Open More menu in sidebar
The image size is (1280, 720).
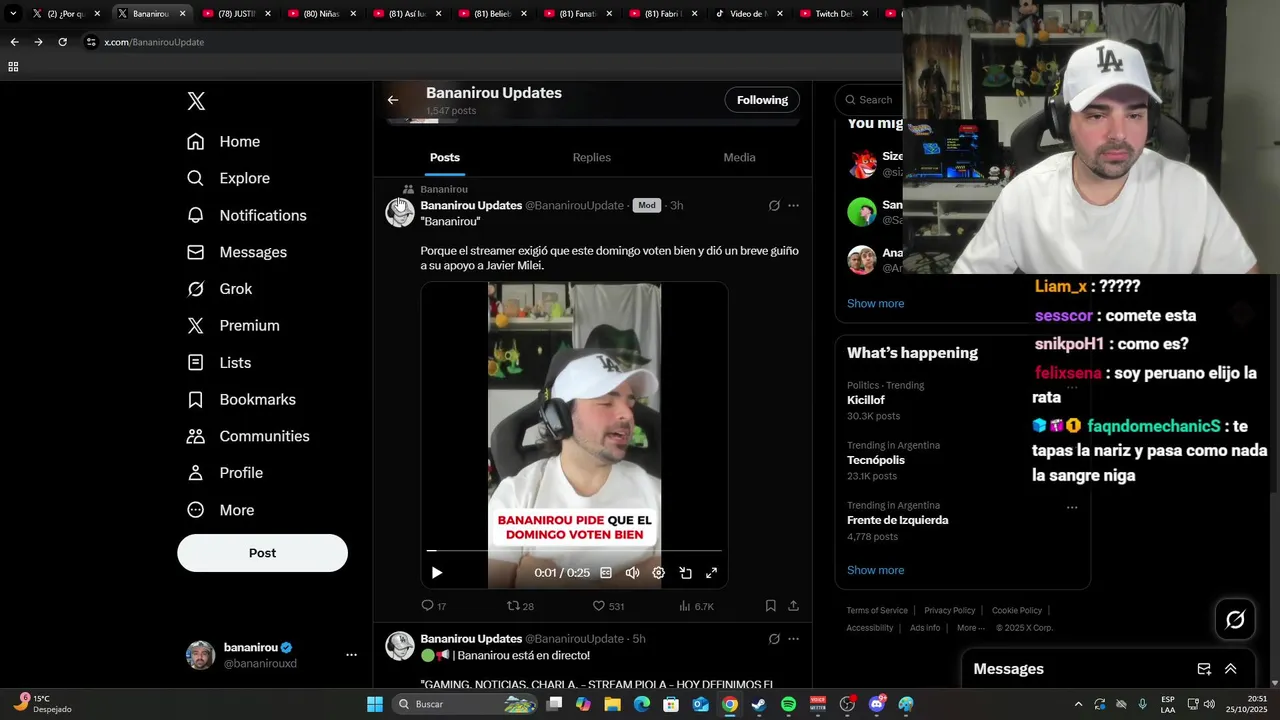click(x=221, y=510)
